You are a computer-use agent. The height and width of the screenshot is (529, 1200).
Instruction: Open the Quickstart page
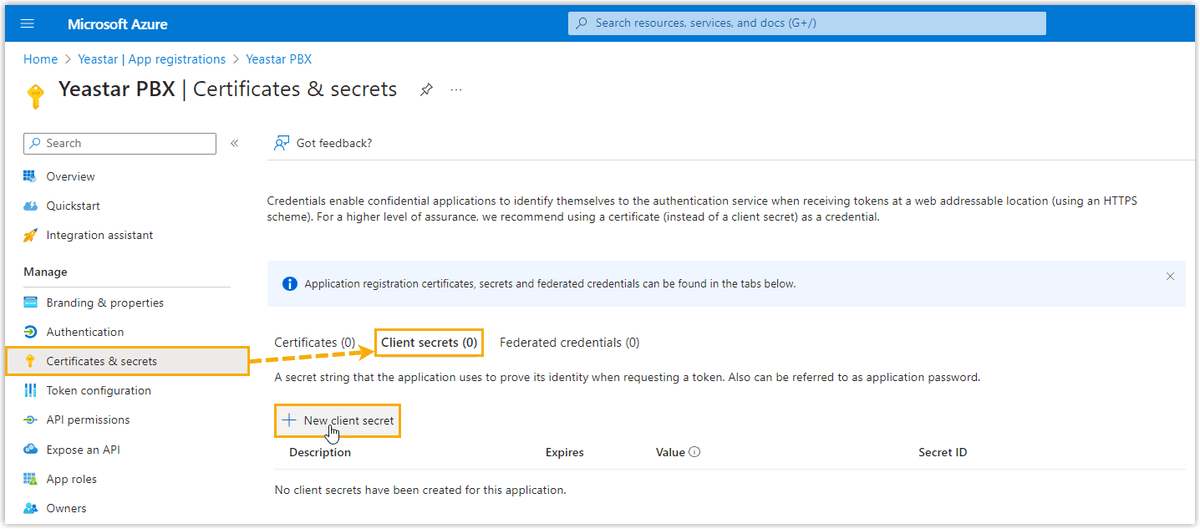point(72,206)
